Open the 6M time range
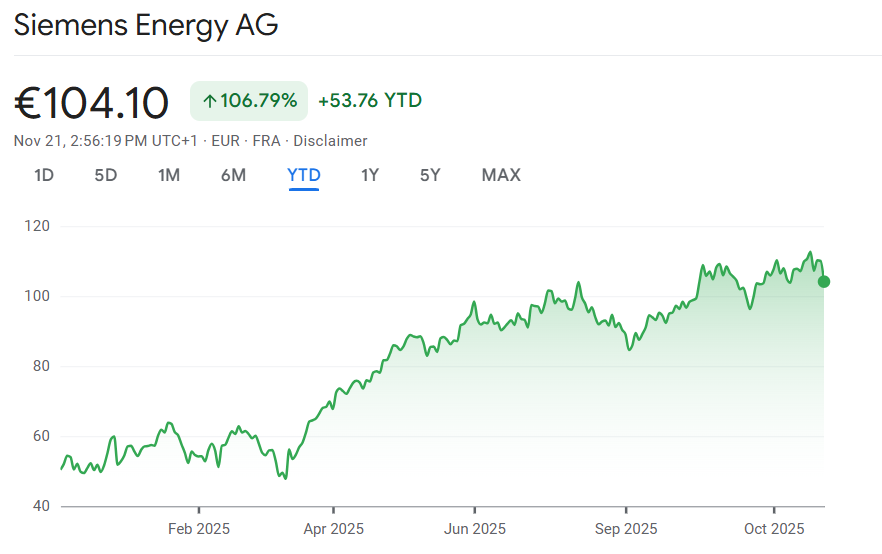Screen dimensions: 882x554 233,175
